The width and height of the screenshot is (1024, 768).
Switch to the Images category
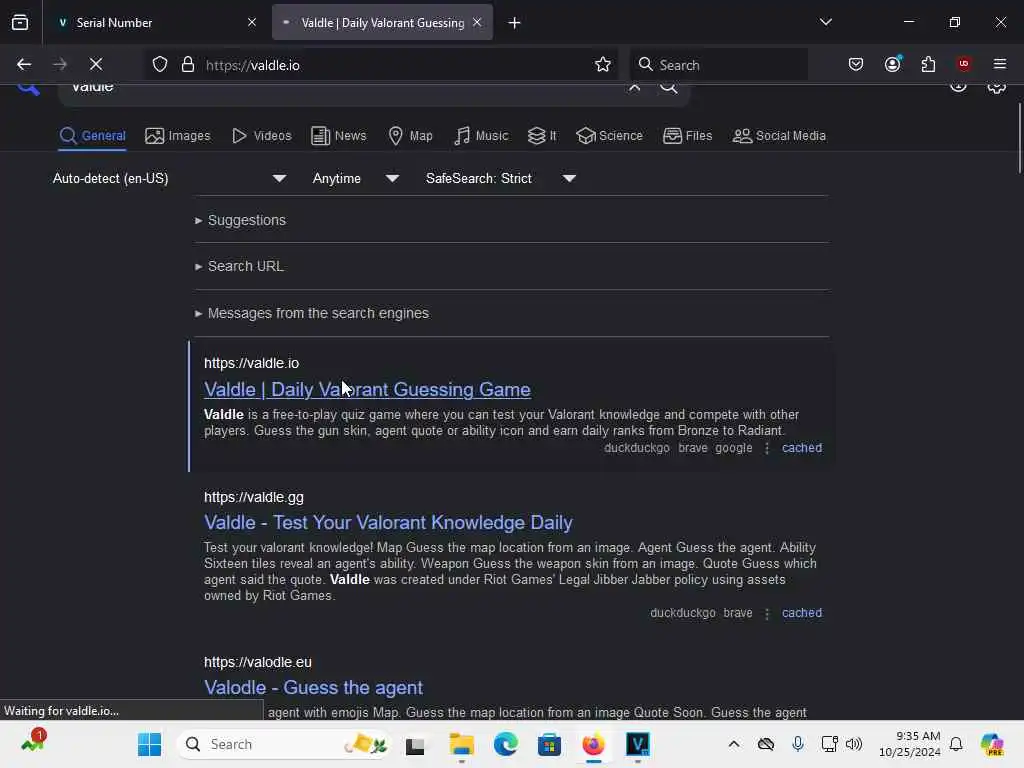[178, 136]
